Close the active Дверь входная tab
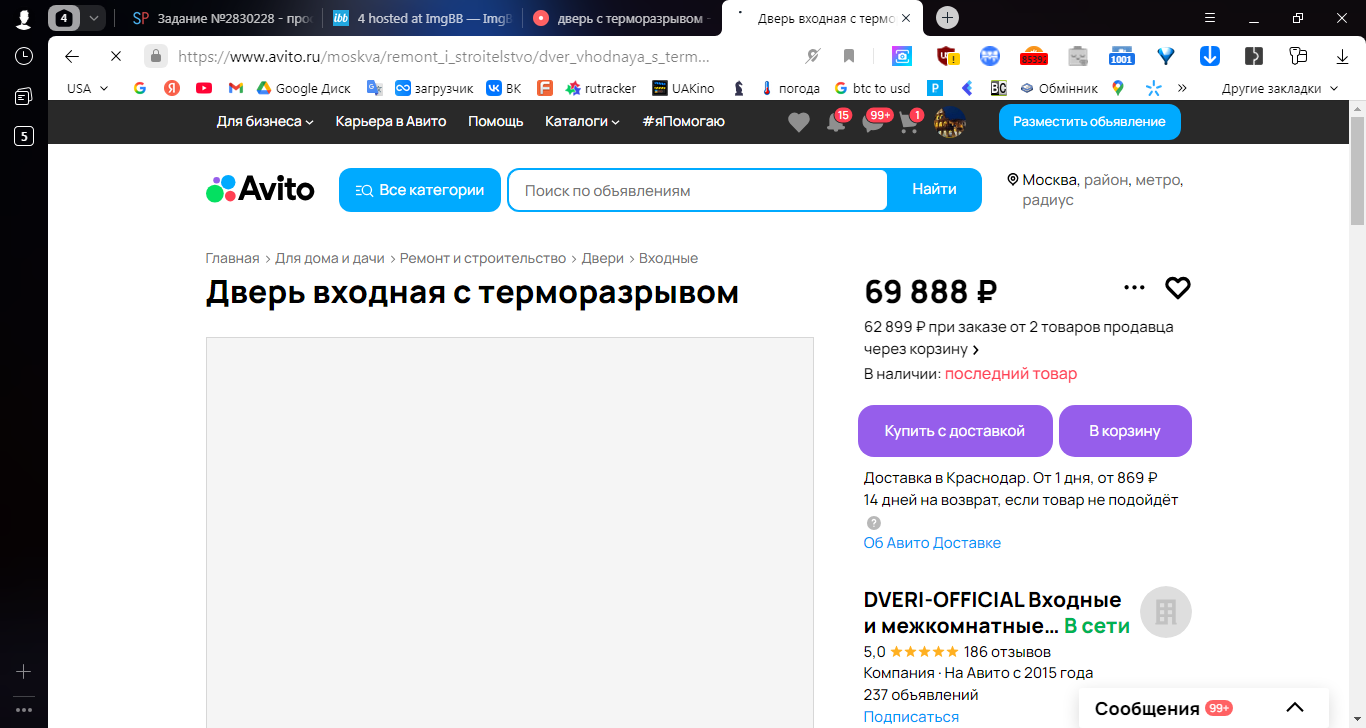This screenshot has height=728, width=1366. [907, 18]
